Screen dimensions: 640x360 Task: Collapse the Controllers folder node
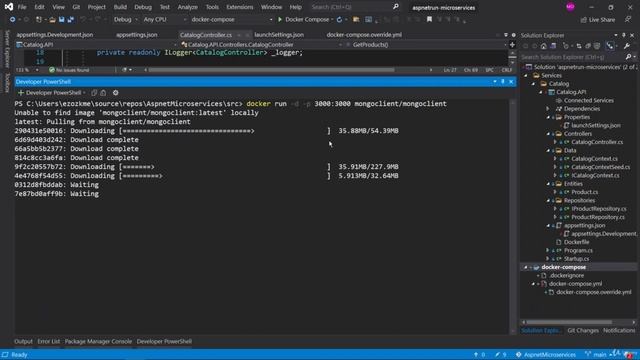point(548,134)
